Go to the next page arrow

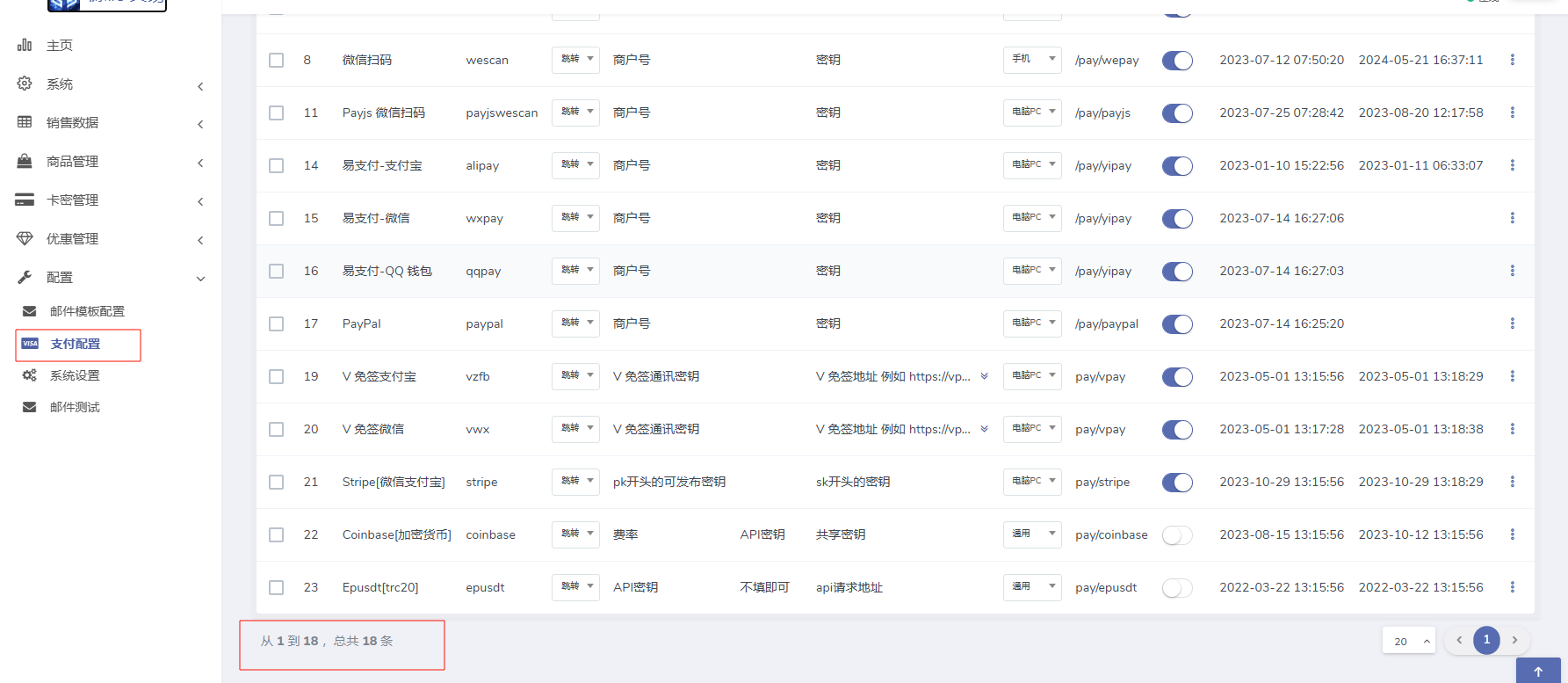[x=1514, y=640]
